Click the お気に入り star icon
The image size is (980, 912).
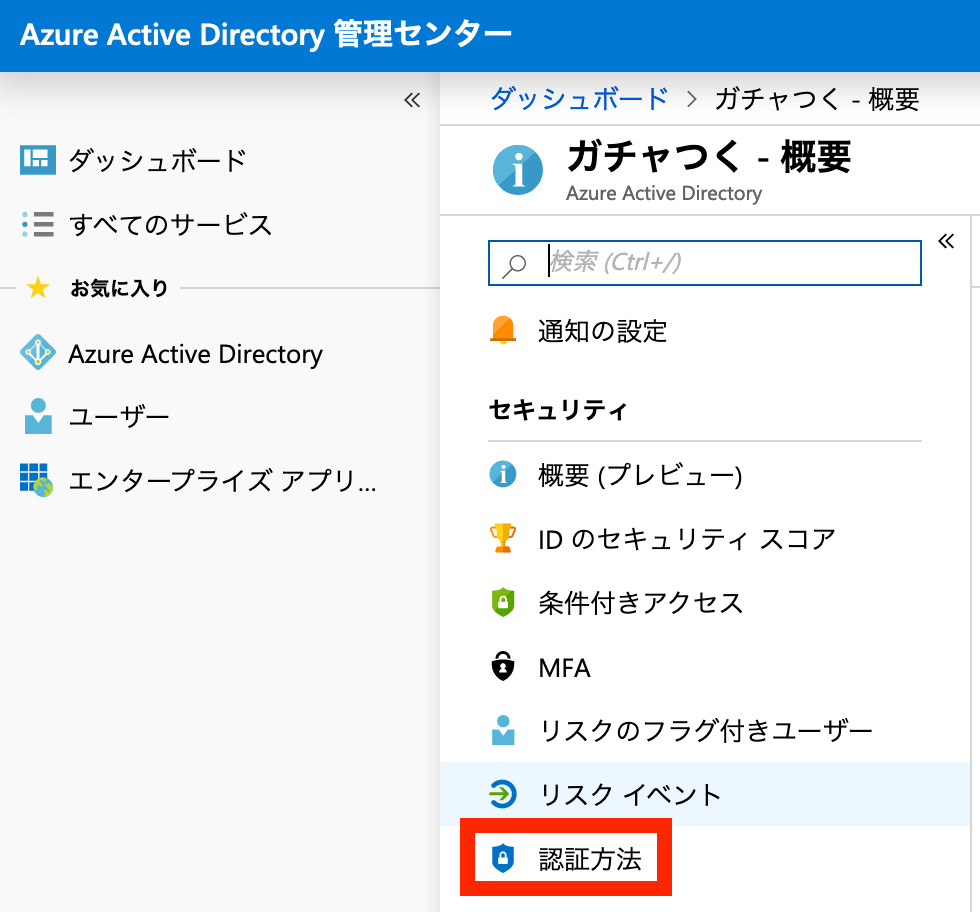click(x=38, y=288)
